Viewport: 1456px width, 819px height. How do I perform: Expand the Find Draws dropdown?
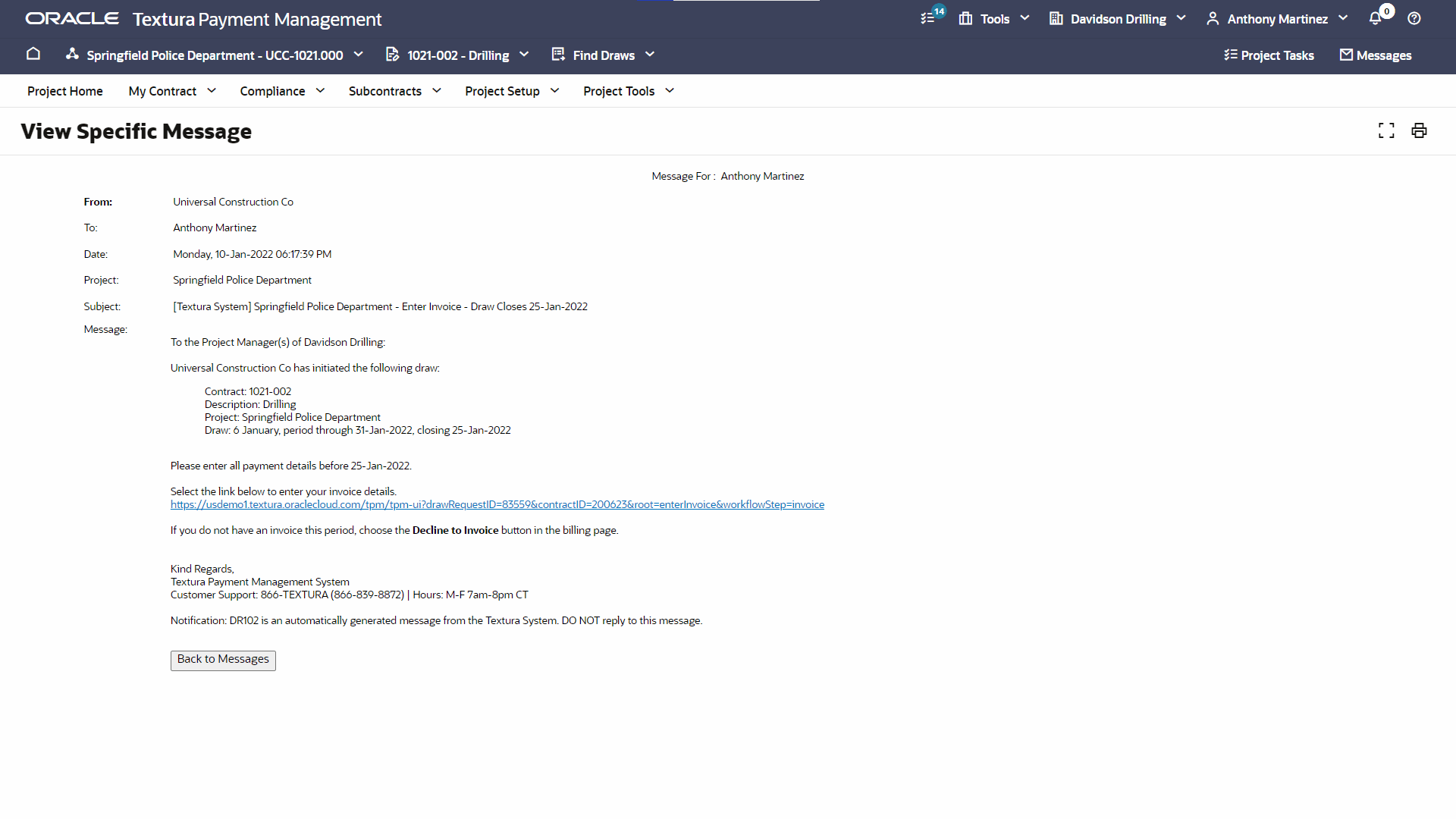tap(604, 55)
